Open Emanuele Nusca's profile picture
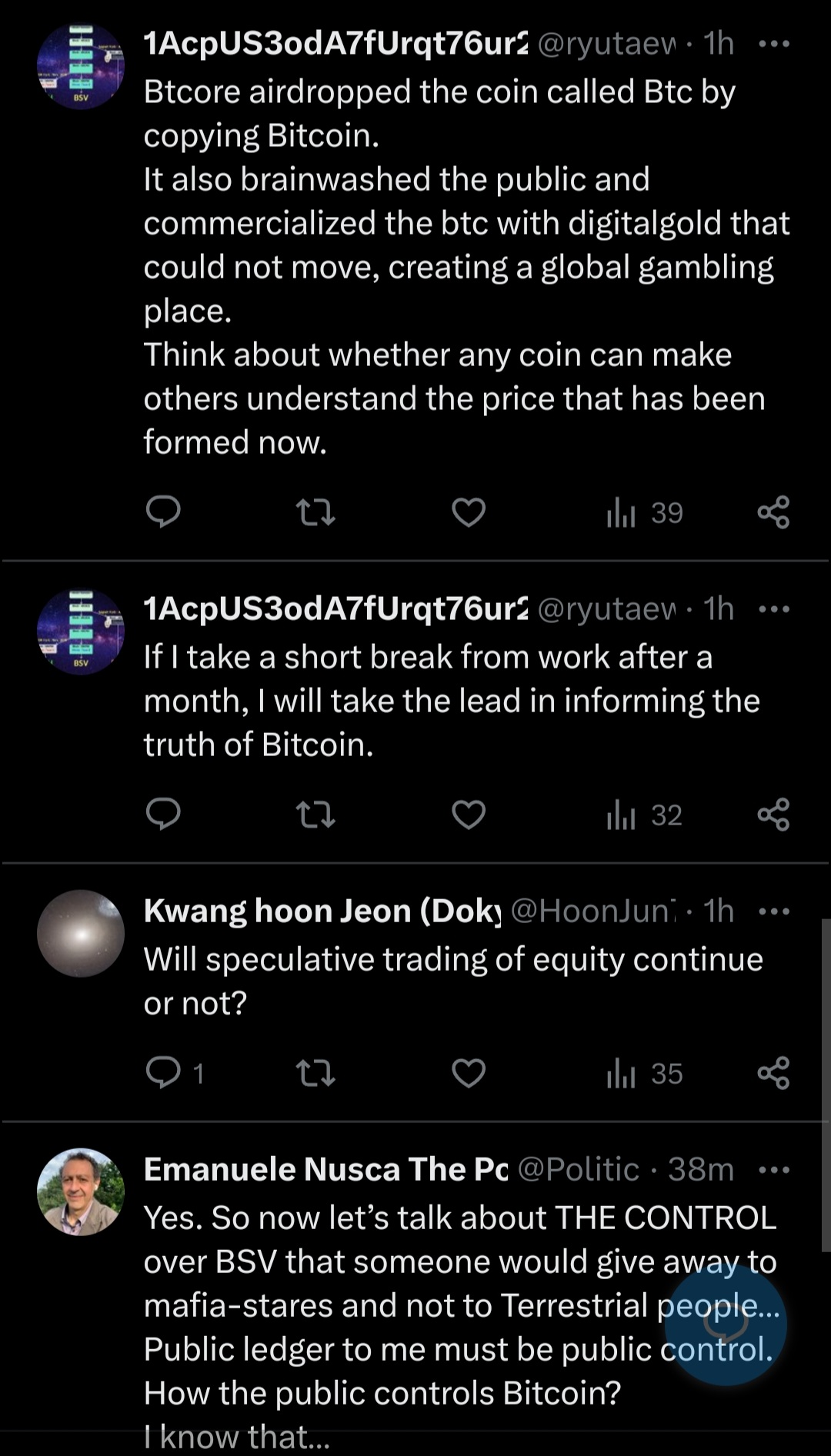The width and height of the screenshot is (831, 1456). (x=81, y=1192)
